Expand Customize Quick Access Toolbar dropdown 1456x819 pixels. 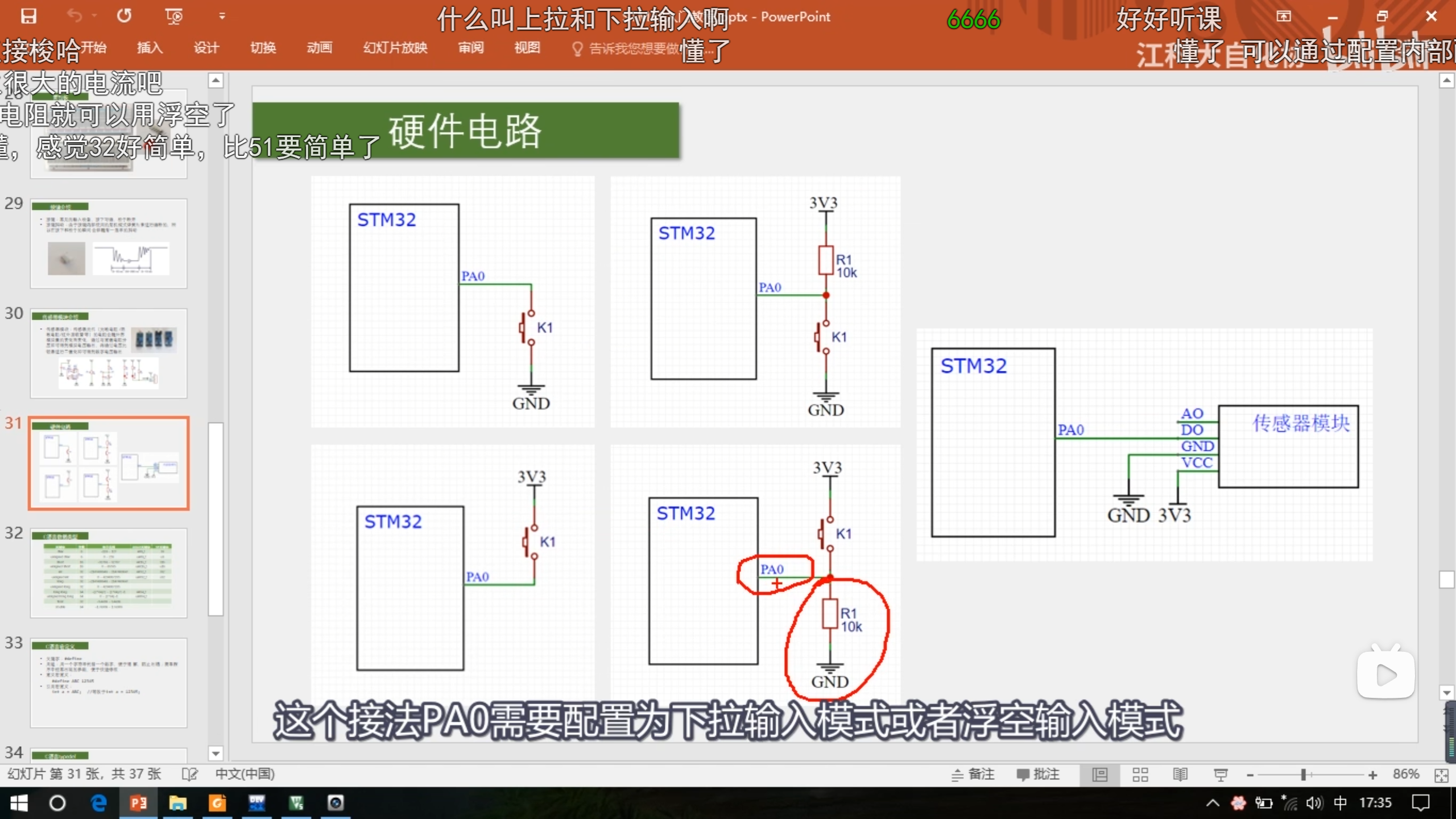[x=222, y=16]
